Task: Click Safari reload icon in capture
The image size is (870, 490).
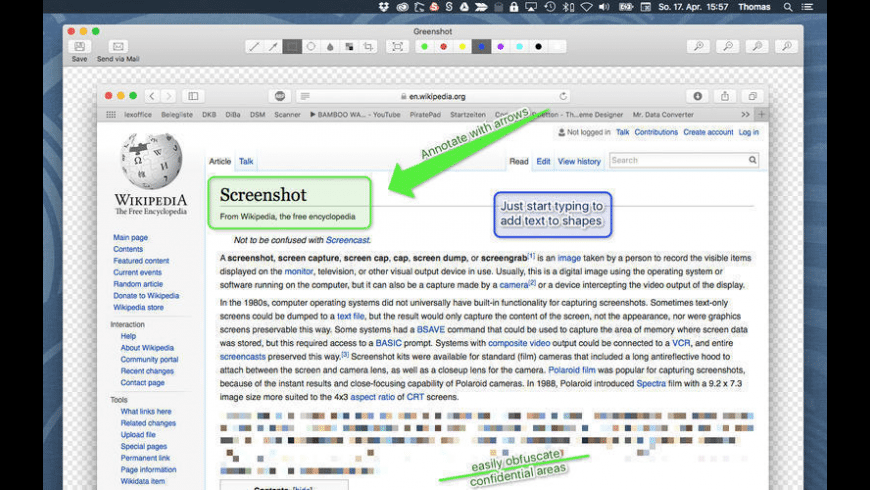Action: [563, 96]
